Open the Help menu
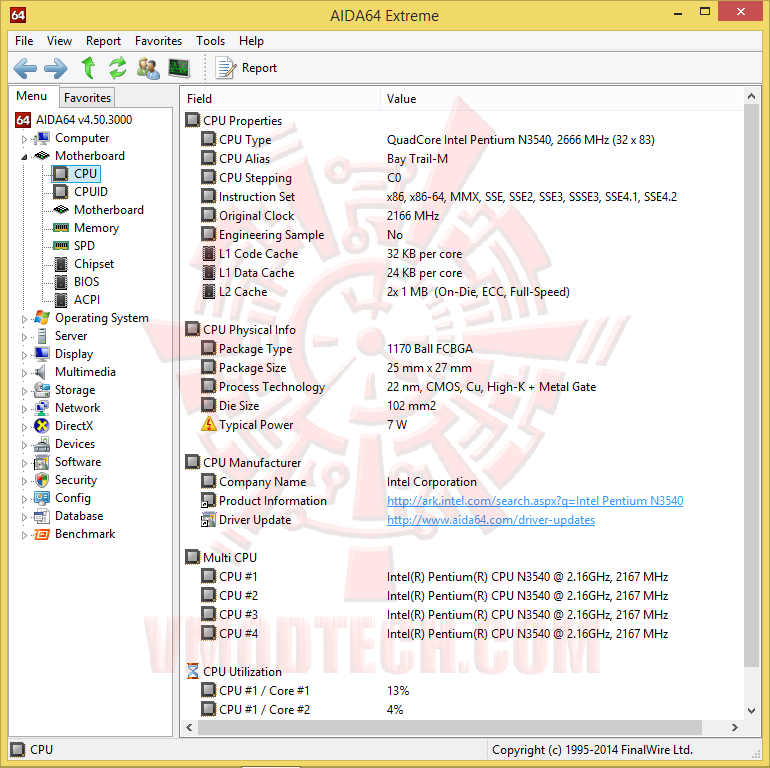 click(x=251, y=41)
